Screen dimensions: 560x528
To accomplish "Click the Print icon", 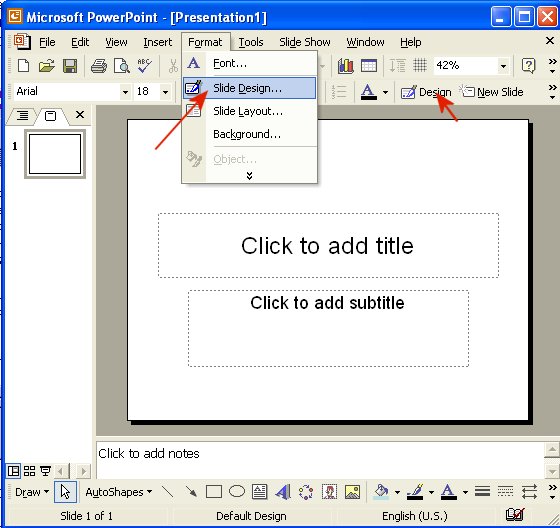I will point(99,66).
